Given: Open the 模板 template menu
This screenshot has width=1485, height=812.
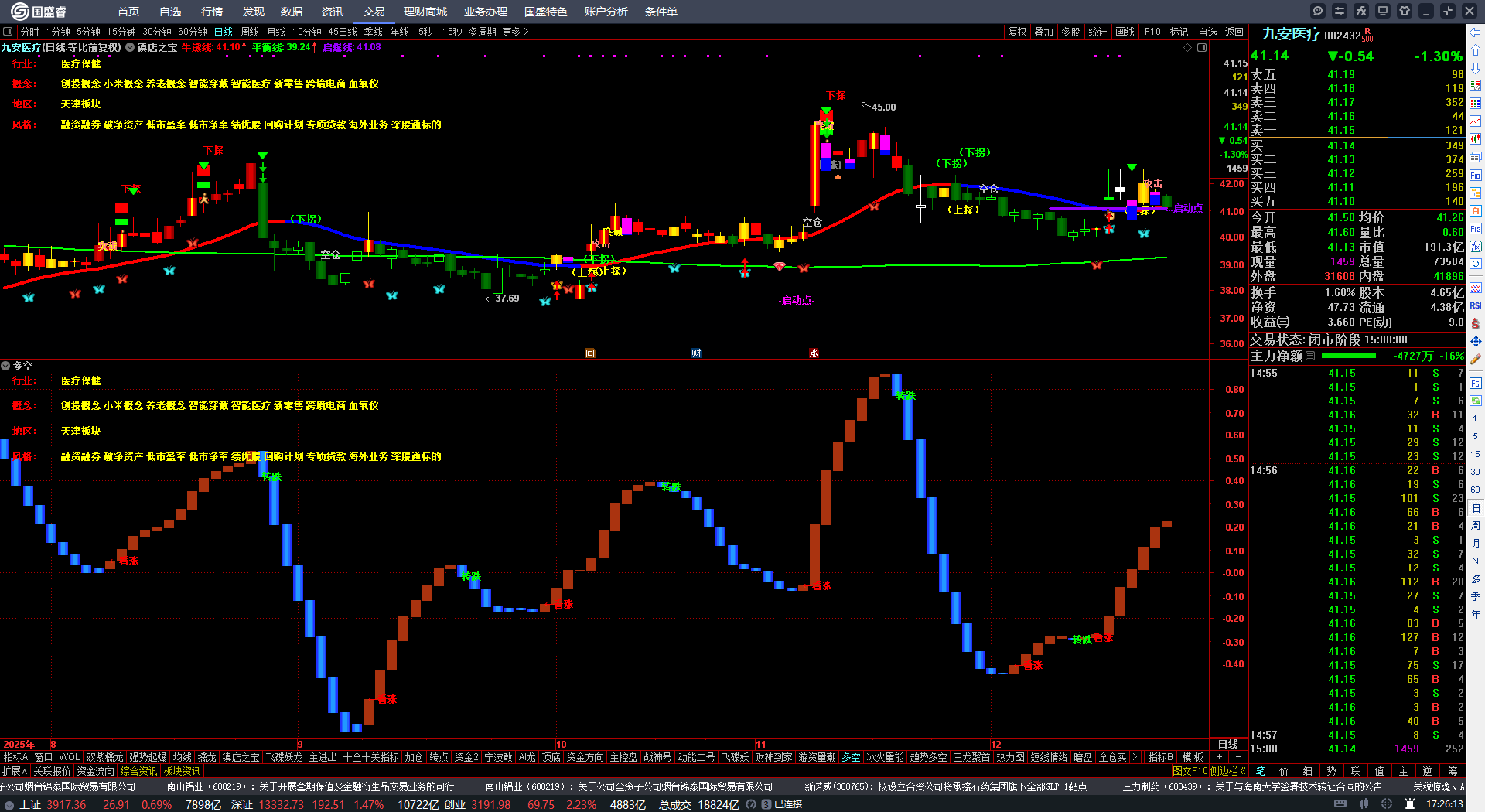Looking at the screenshot, I should 1193,757.
